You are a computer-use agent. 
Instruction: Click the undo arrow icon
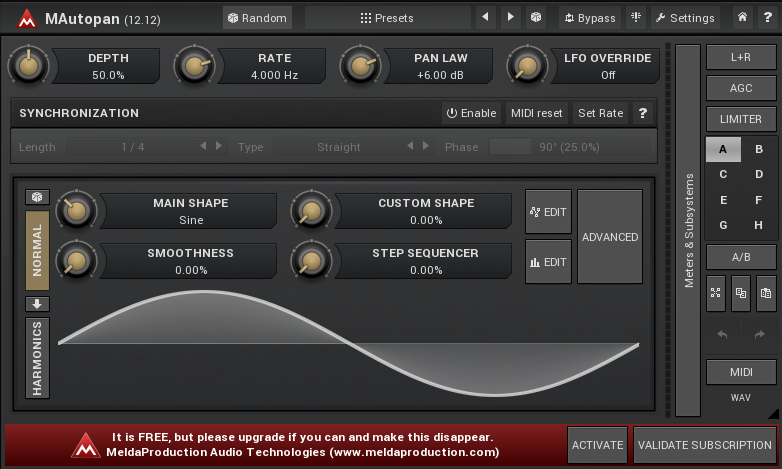pos(722,335)
